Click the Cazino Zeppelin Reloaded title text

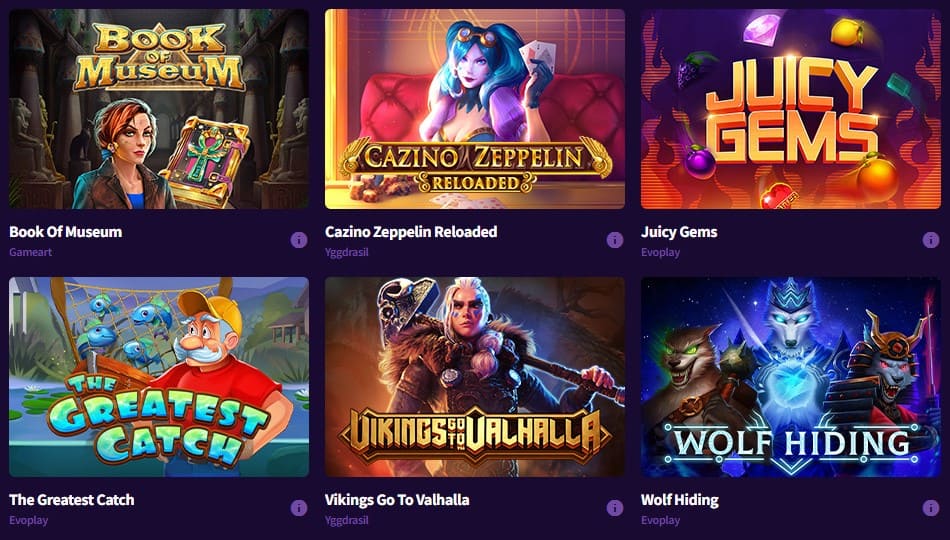point(411,232)
